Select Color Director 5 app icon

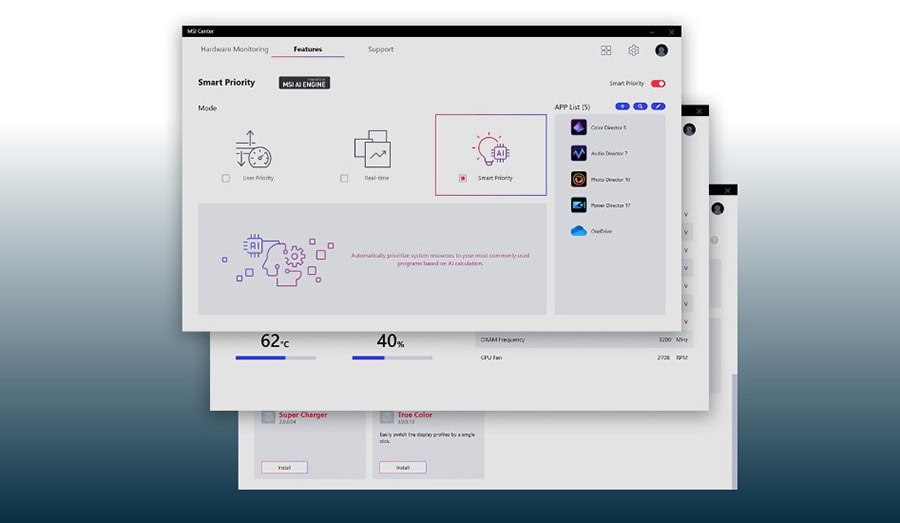point(579,128)
